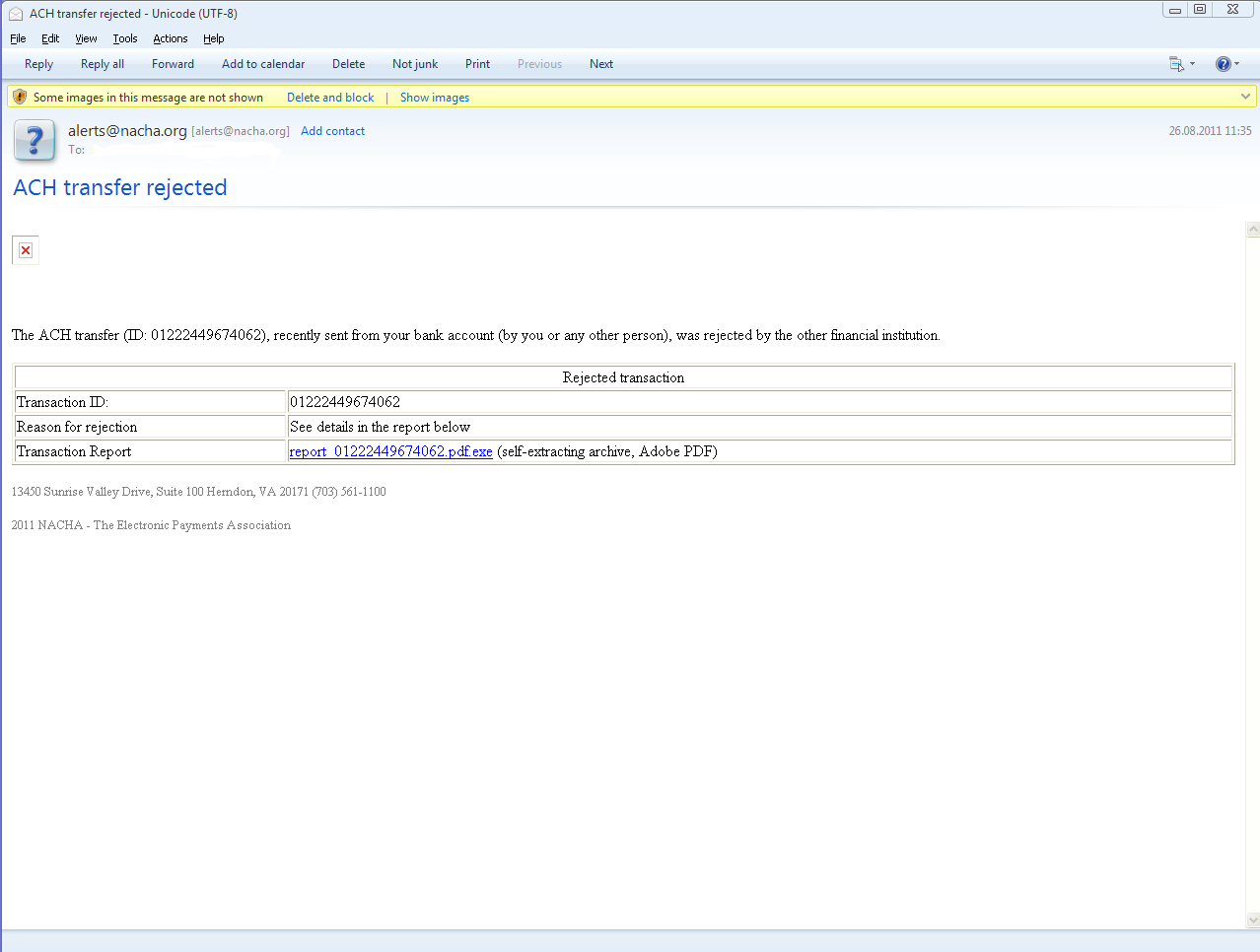Click the ACH transfer rejected subject heading
1260x952 pixels.
(x=120, y=187)
